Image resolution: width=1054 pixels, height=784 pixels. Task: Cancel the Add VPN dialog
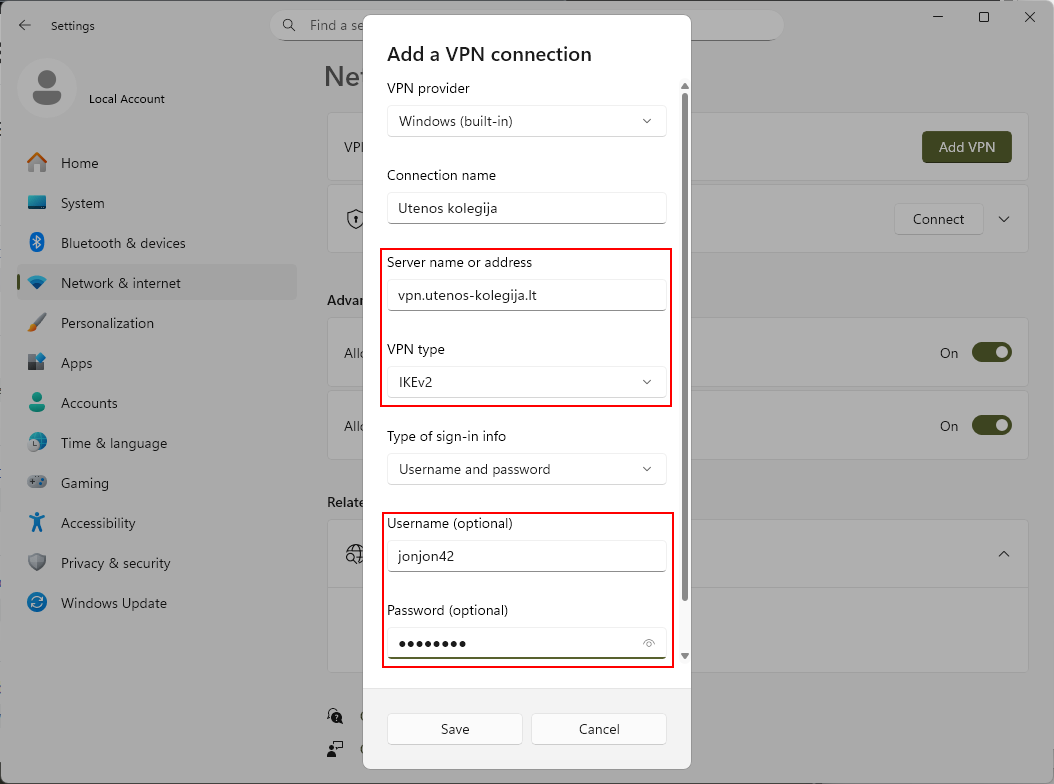click(598, 729)
